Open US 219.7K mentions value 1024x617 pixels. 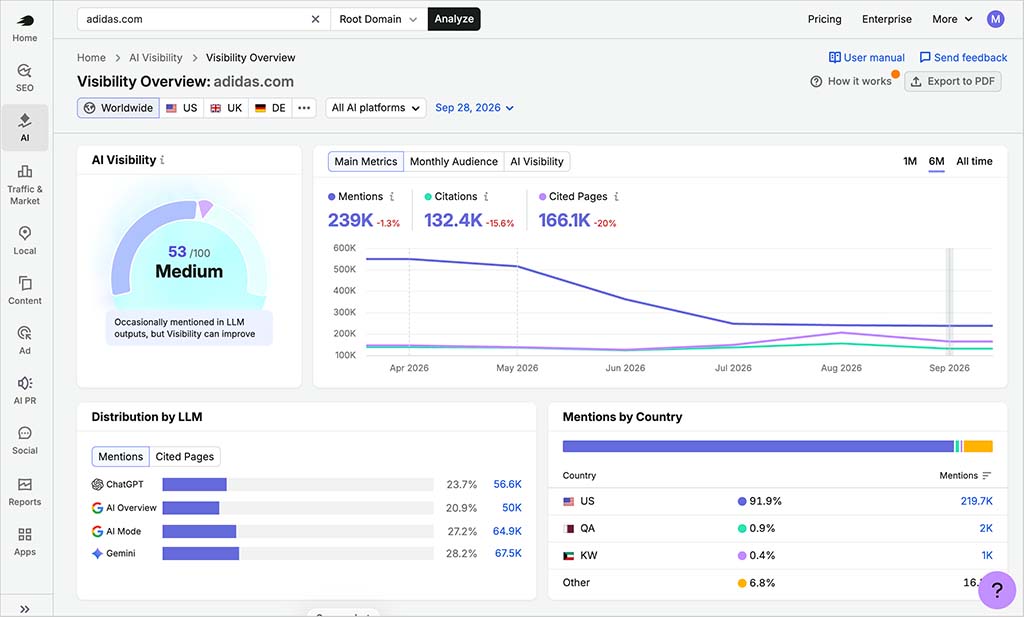pos(976,501)
